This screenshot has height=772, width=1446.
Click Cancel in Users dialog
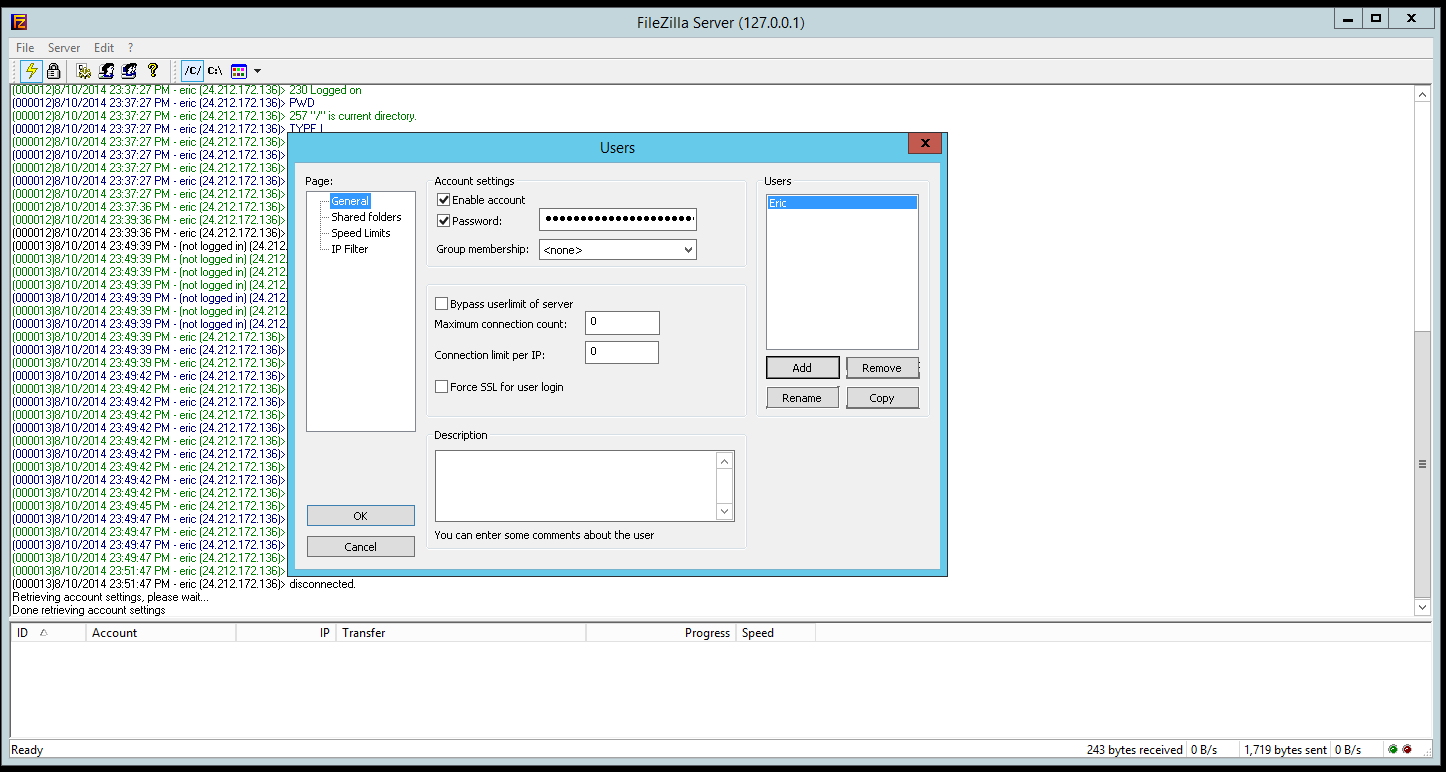(361, 547)
